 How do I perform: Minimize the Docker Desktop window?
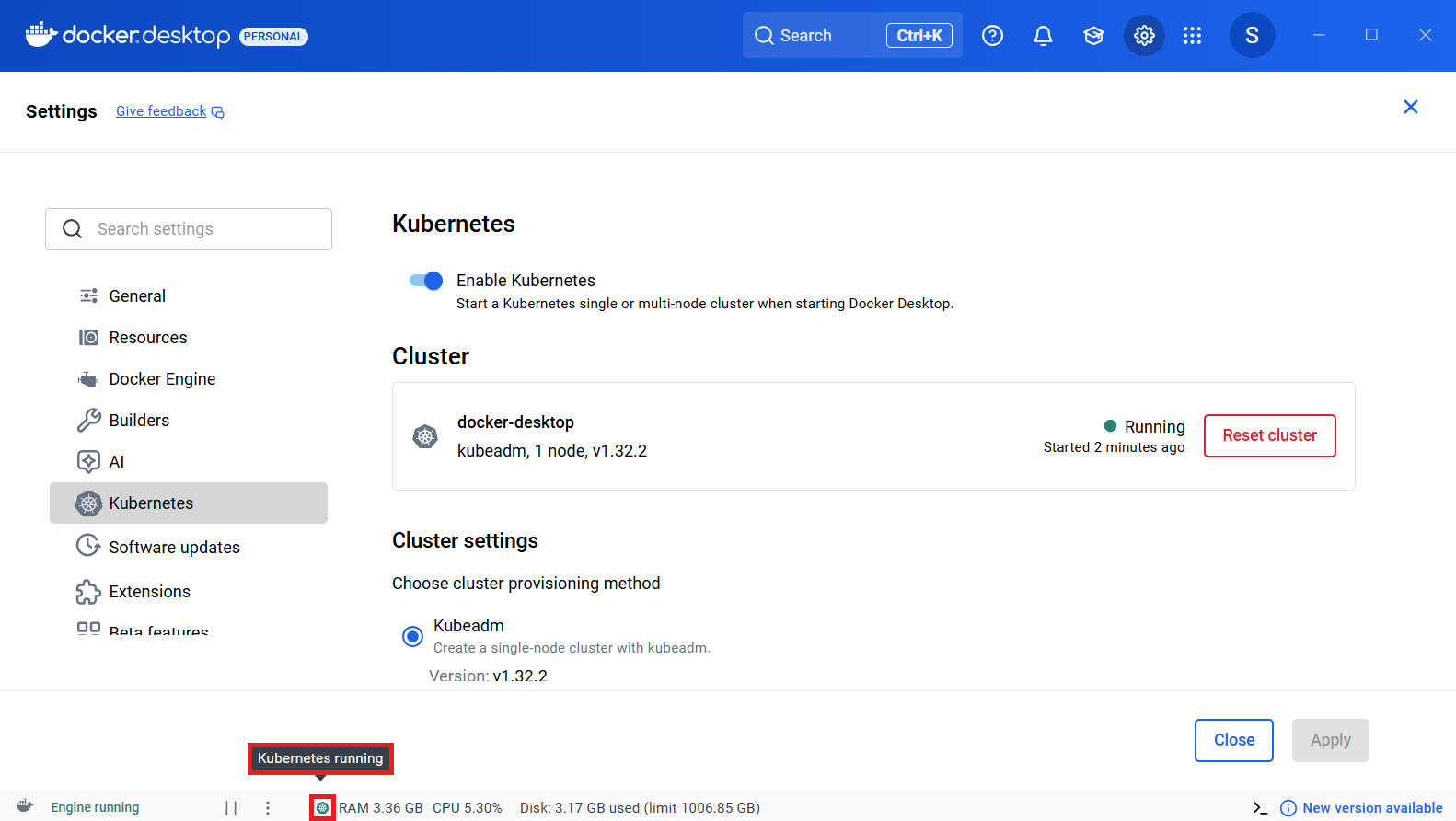click(1319, 35)
